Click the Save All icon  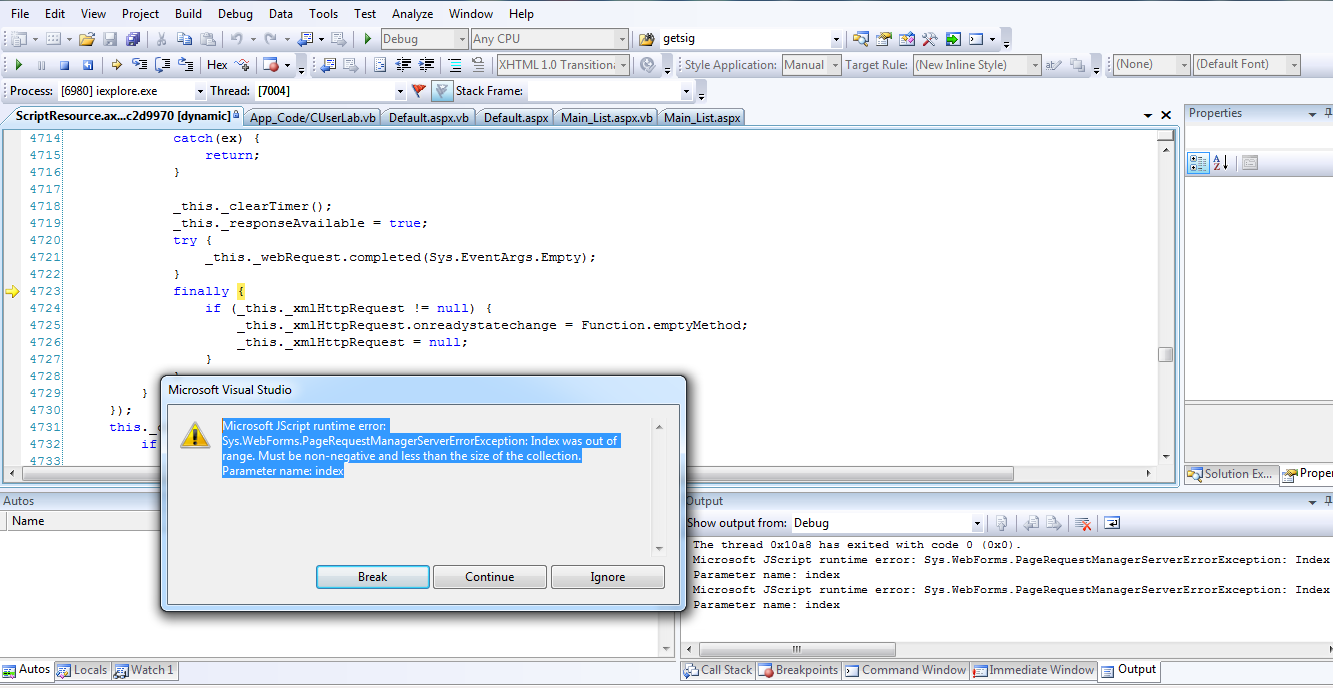point(132,39)
